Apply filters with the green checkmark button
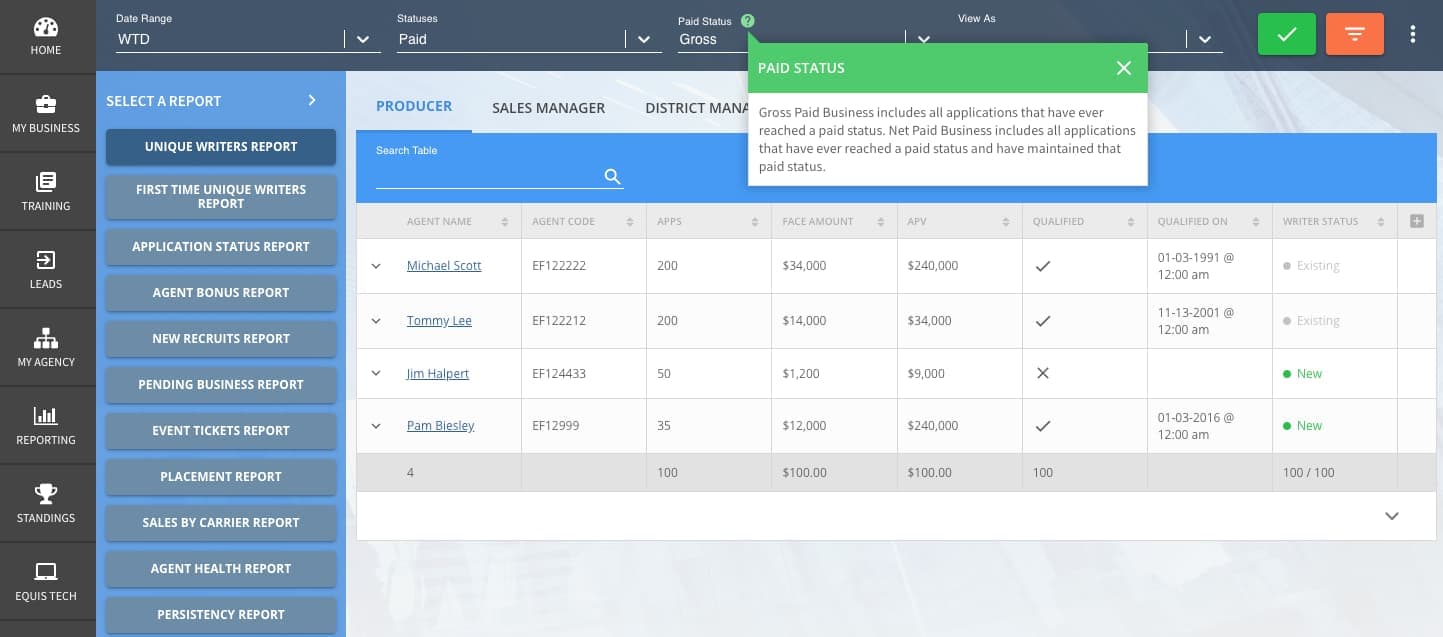Viewport: 1443px width, 637px height. 1287,33
